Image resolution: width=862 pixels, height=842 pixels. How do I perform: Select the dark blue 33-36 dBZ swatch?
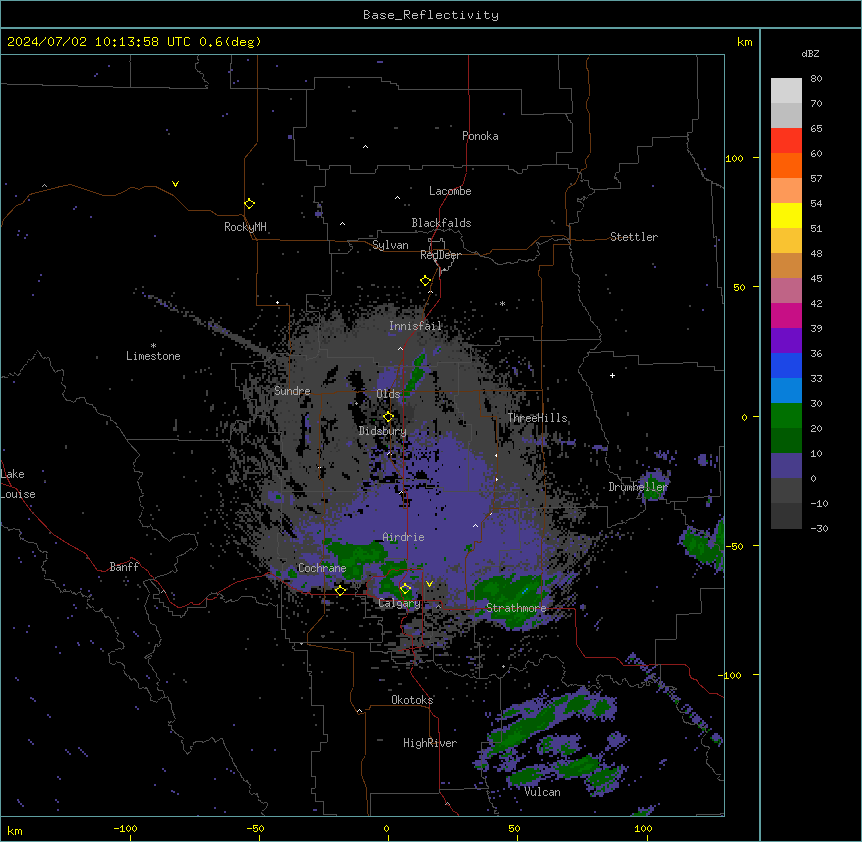pyautogui.click(x=786, y=365)
